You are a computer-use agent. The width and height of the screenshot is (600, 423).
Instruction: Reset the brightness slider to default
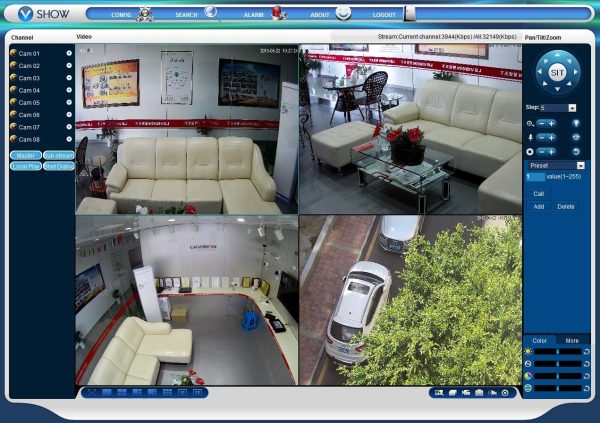tap(587, 351)
